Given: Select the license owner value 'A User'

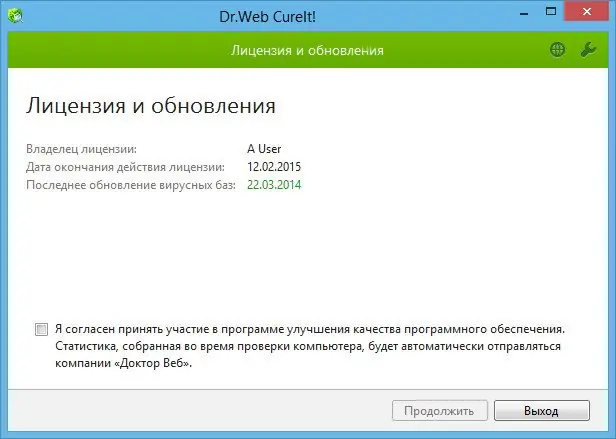Looking at the screenshot, I should pos(264,149).
